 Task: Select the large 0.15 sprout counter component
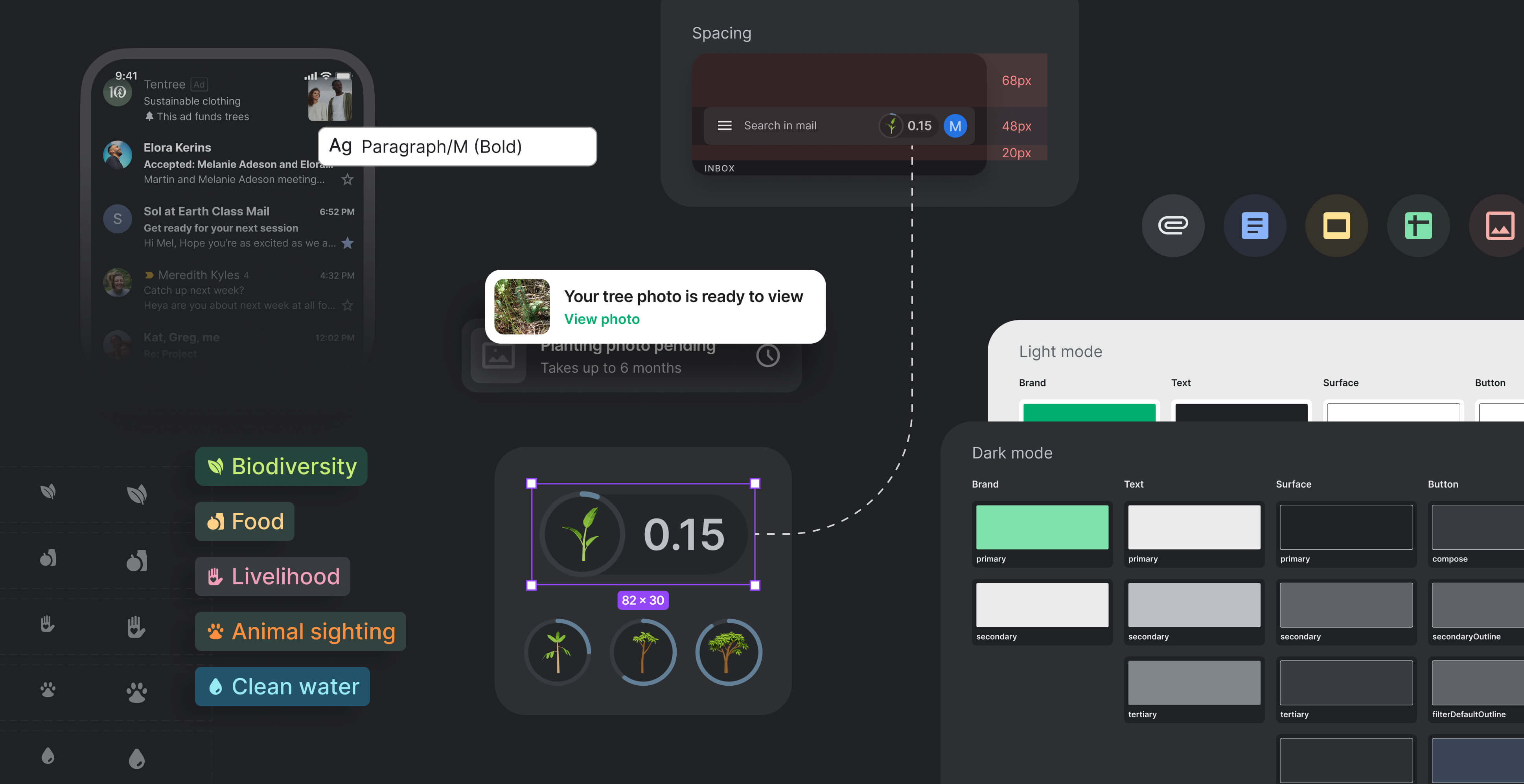643,534
